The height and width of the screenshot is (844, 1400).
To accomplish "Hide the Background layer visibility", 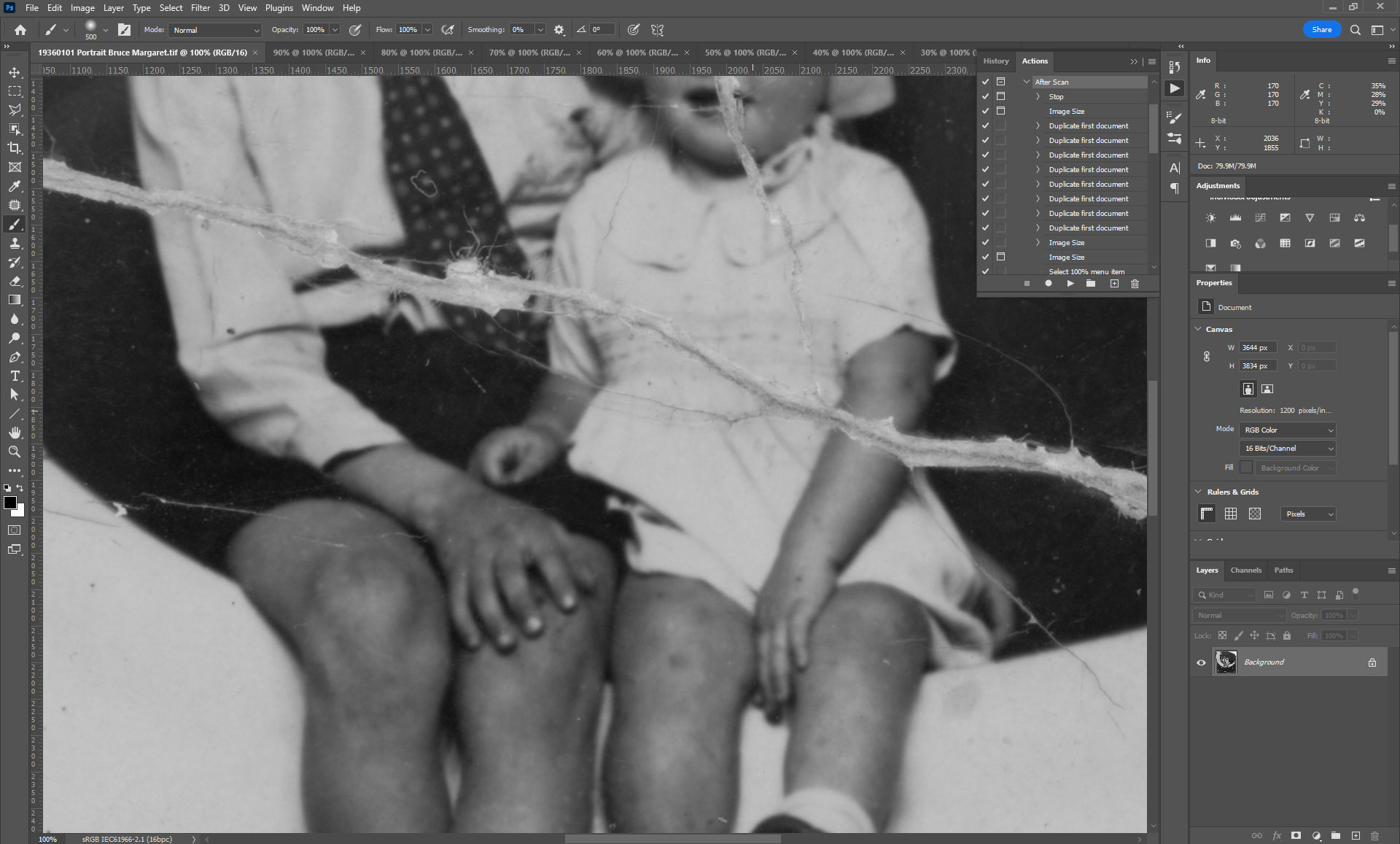I will click(1201, 662).
